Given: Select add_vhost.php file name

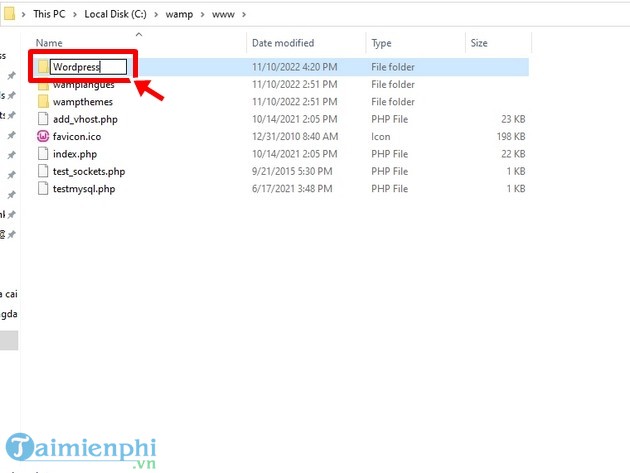Looking at the screenshot, I should [85, 119].
